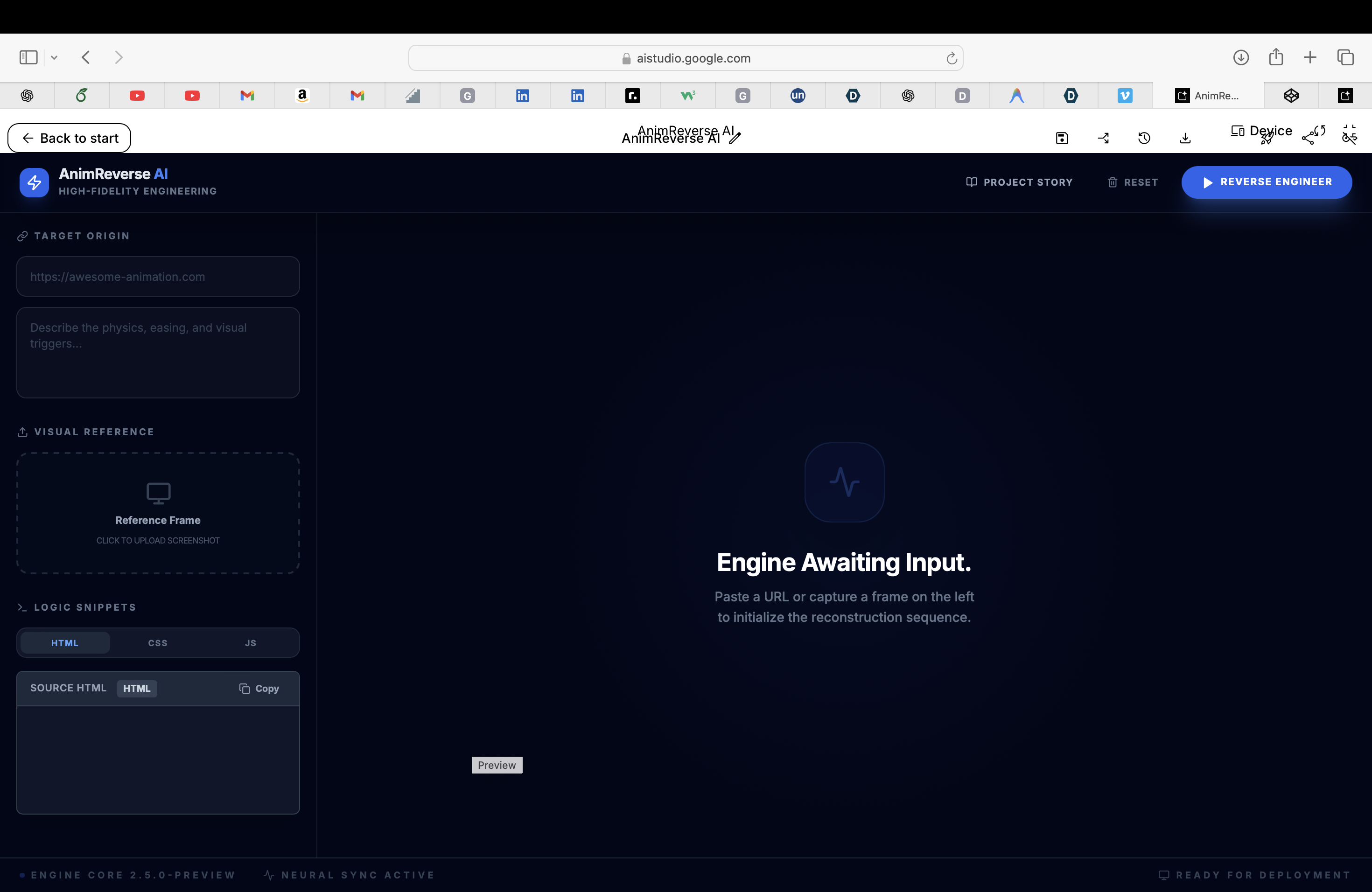Image resolution: width=1372 pixels, height=892 pixels.
Task: Open sidebar dropdown chevron next to sidebar icon
Action: tap(54, 58)
